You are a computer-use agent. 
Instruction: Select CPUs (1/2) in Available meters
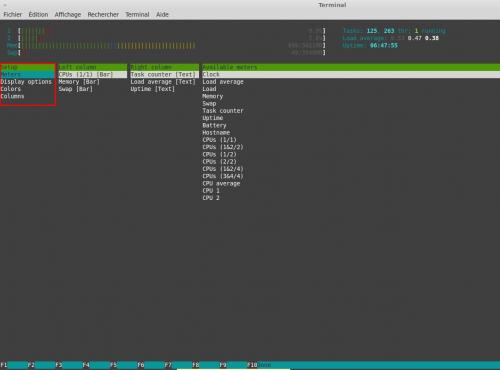[219, 155]
